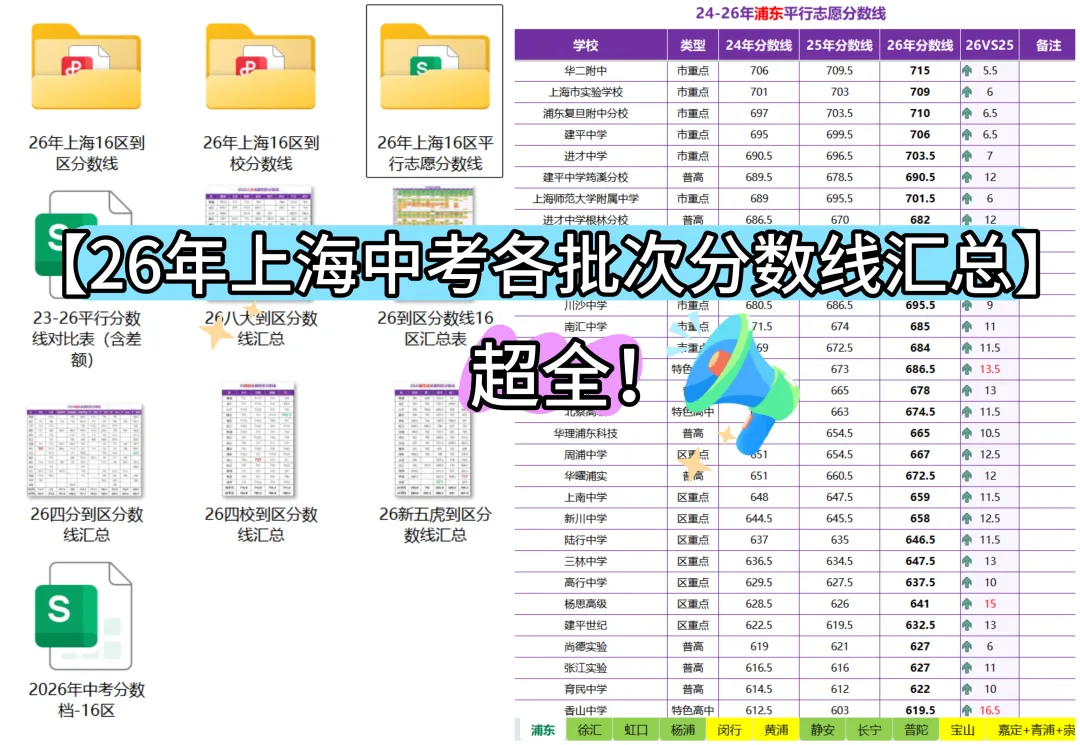Click the 学校 column header
1080x745 pixels.
[590, 45]
